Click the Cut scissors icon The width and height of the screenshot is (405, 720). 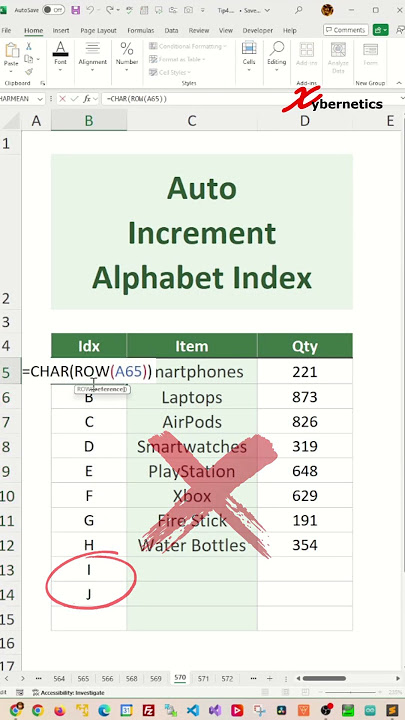click(28, 46)
